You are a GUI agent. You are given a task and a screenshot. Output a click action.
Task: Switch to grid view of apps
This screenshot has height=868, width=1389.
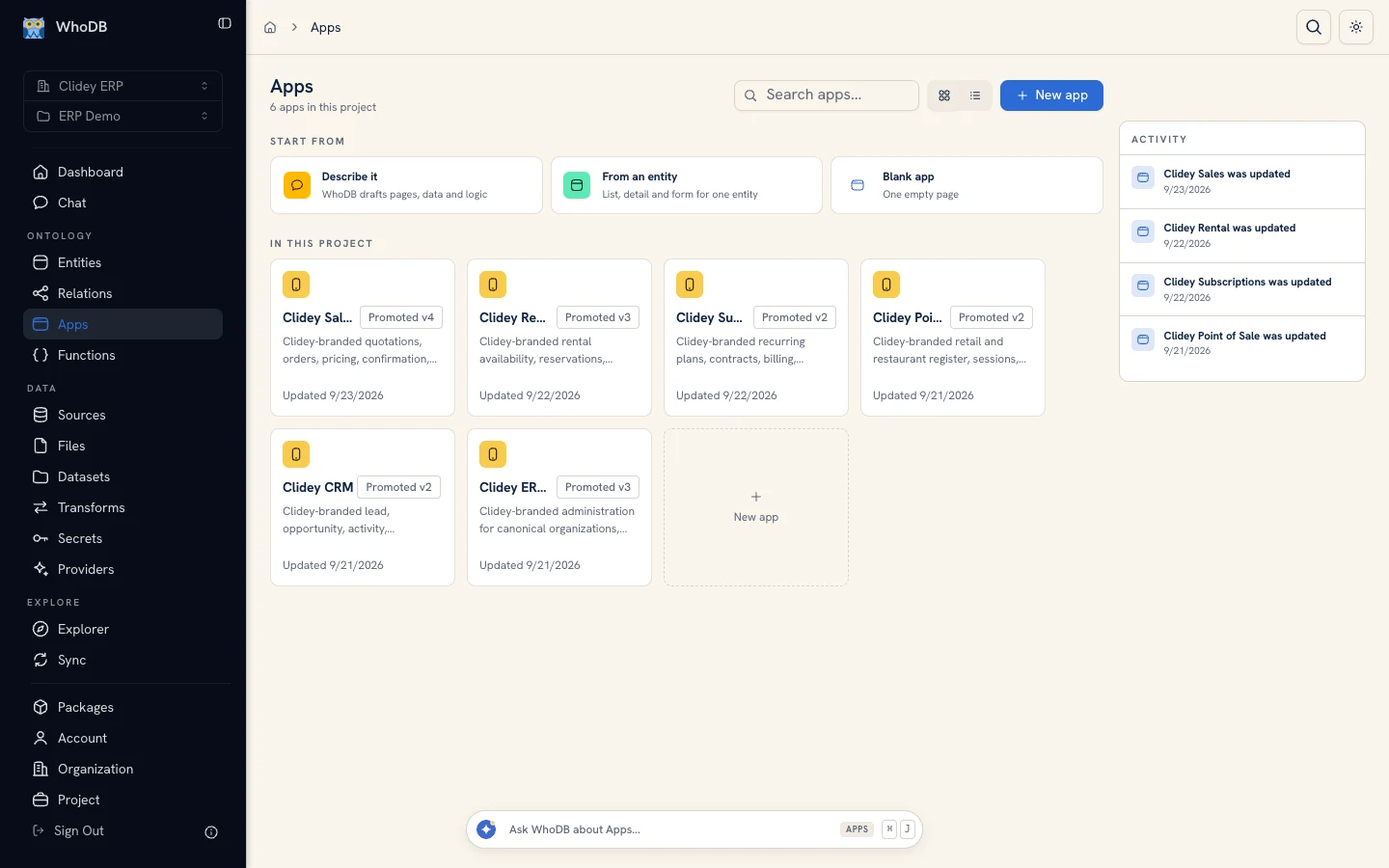pos(944,95)
